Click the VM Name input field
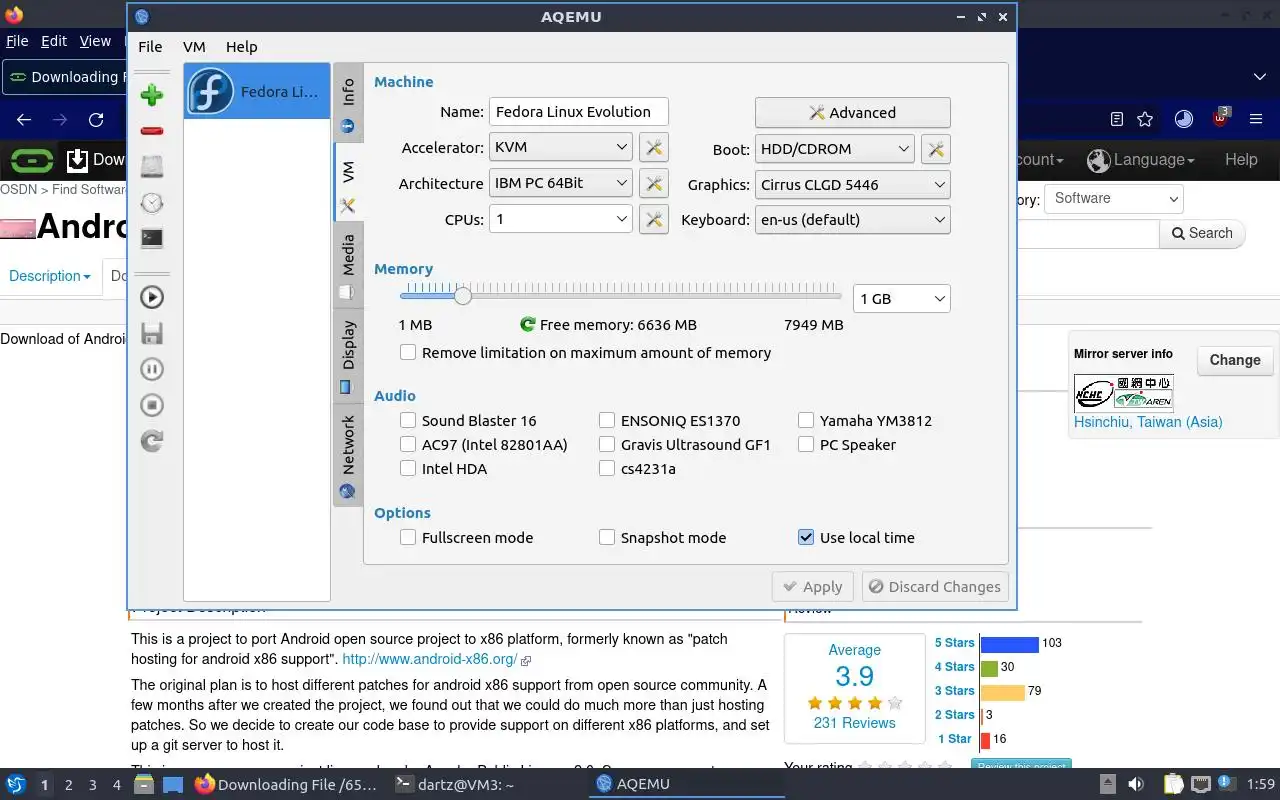The image size is (1280, 800). [x=578, y=112]
